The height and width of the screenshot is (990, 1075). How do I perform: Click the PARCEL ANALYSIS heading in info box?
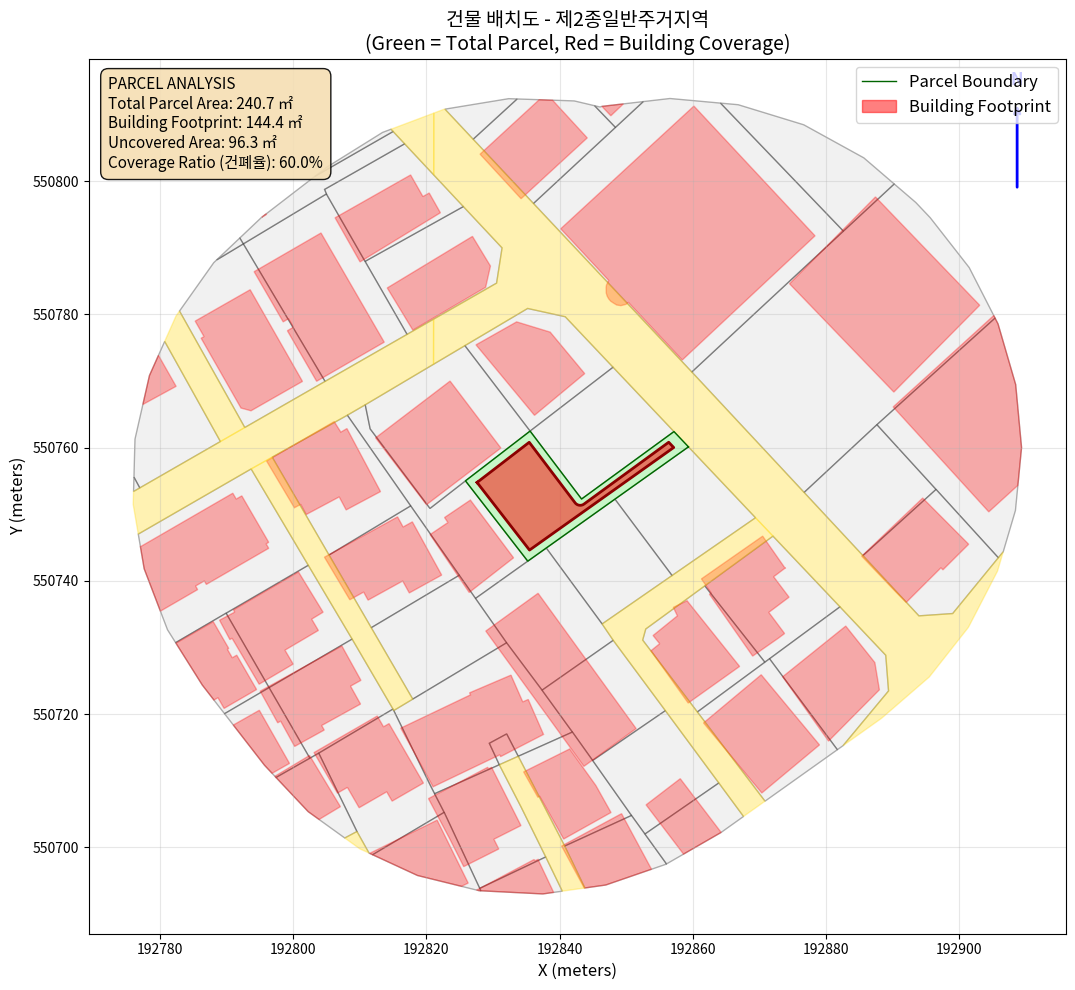coord(171,83)
